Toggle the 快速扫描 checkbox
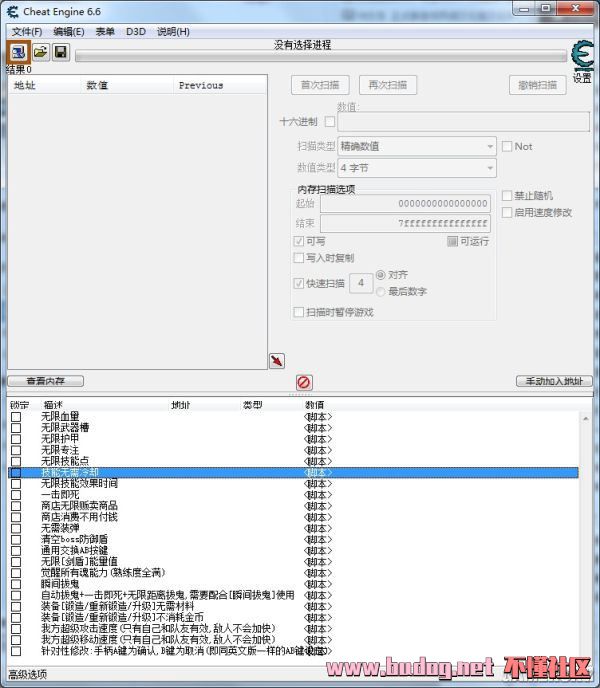 point(298,283)
